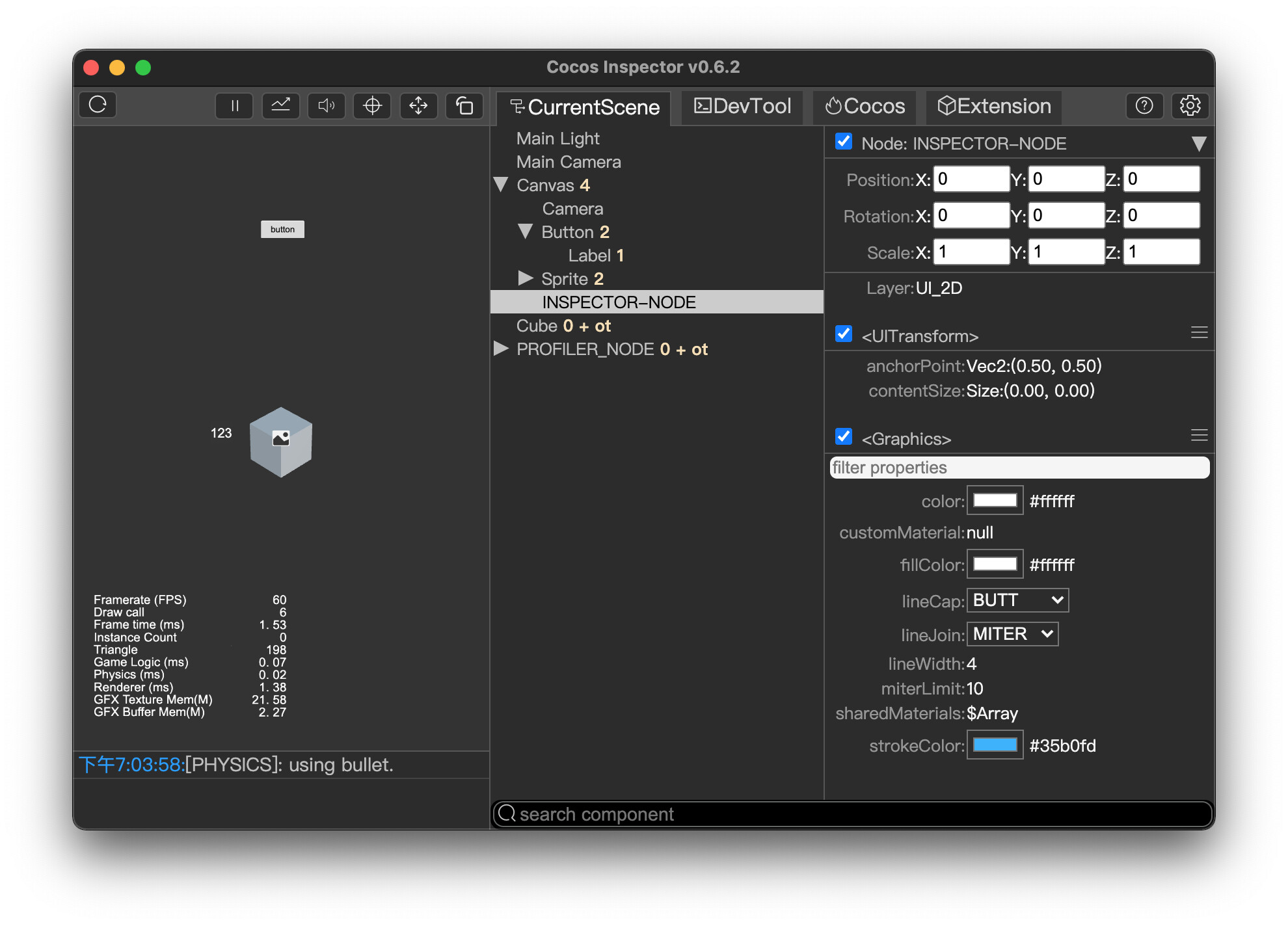Select the Main Camera node

click(x=568, y=162)
